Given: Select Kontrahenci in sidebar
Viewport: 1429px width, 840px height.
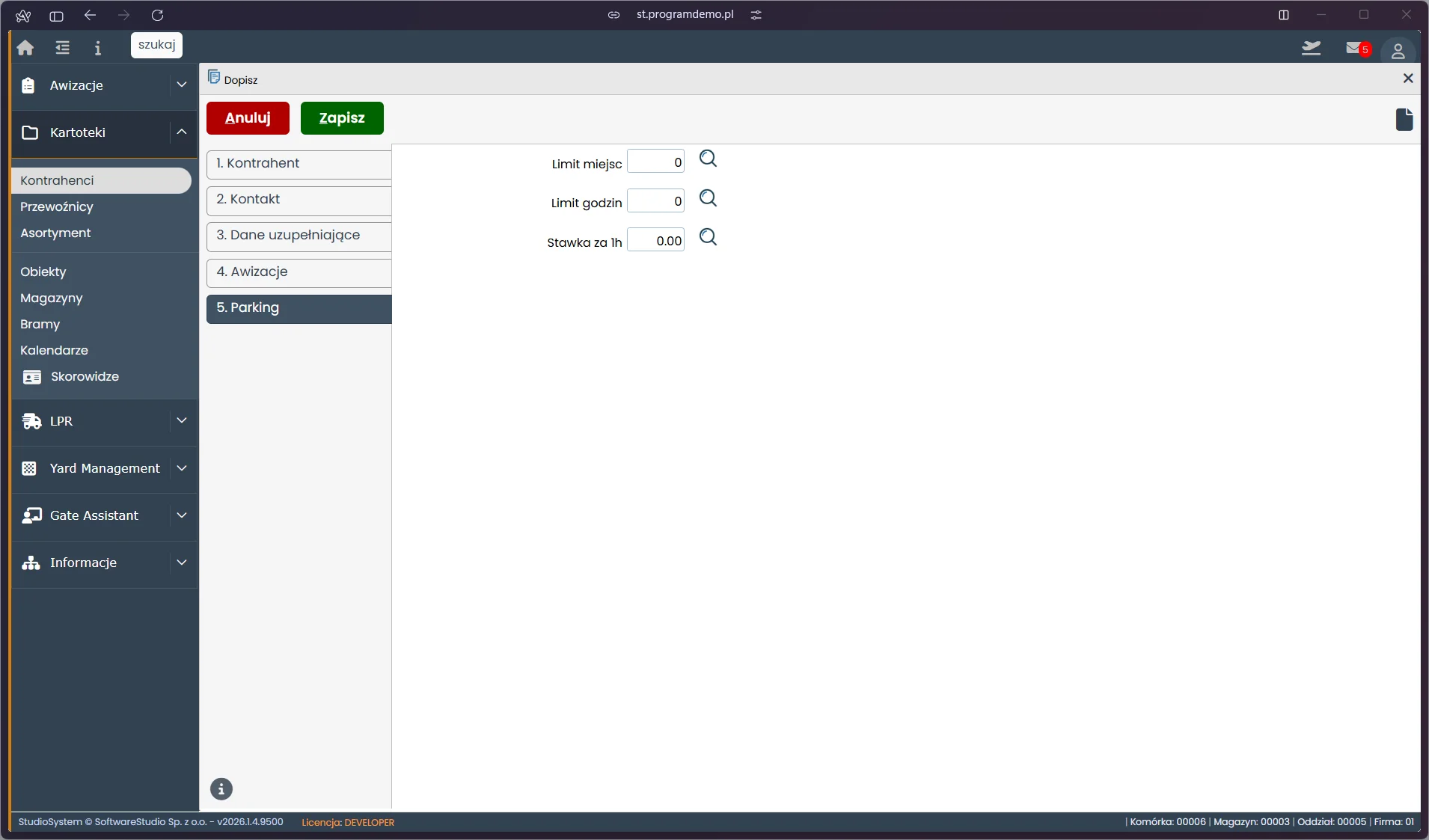Looking at the screenshot, I should [102, 180].
